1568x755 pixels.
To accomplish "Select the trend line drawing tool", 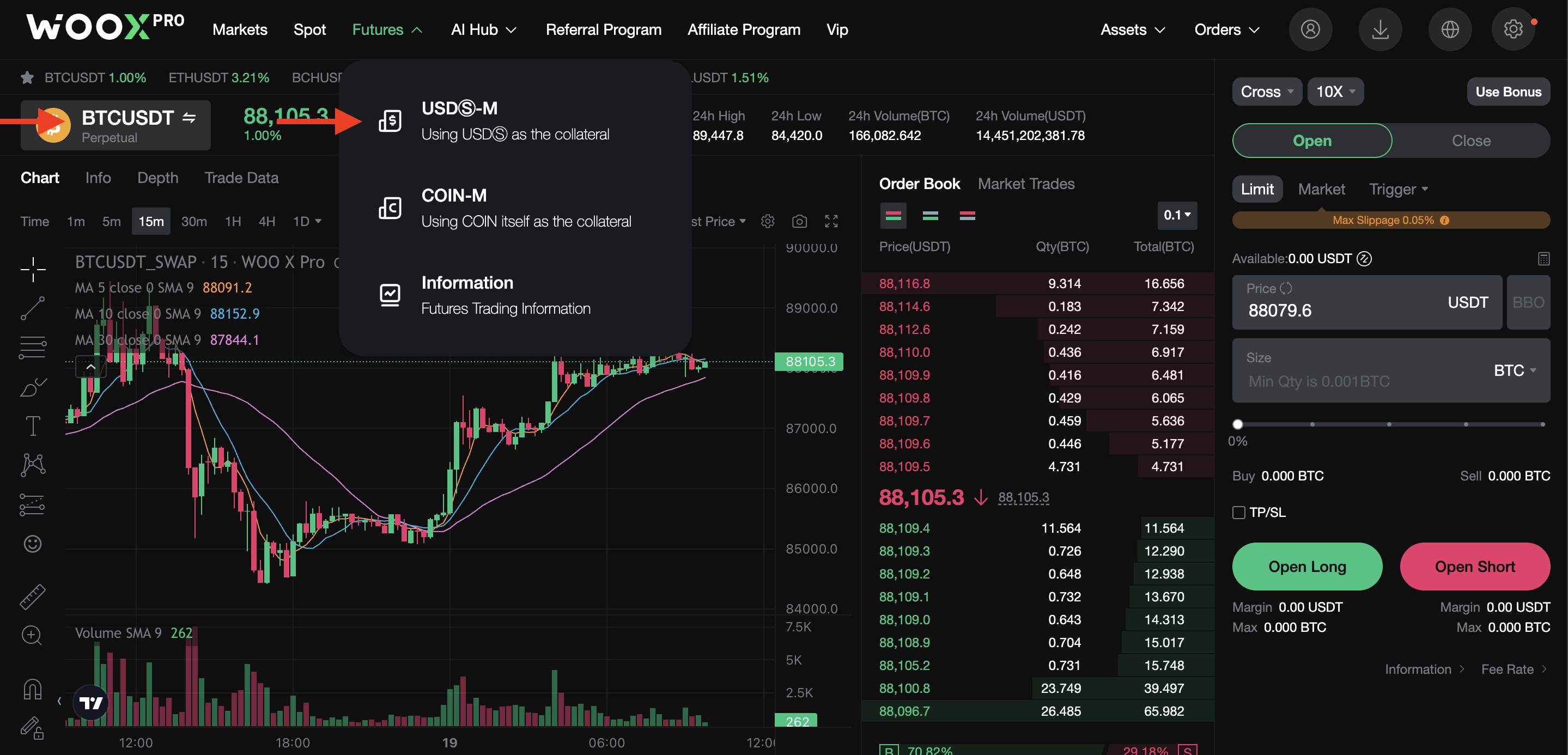I will coord(33,308).
